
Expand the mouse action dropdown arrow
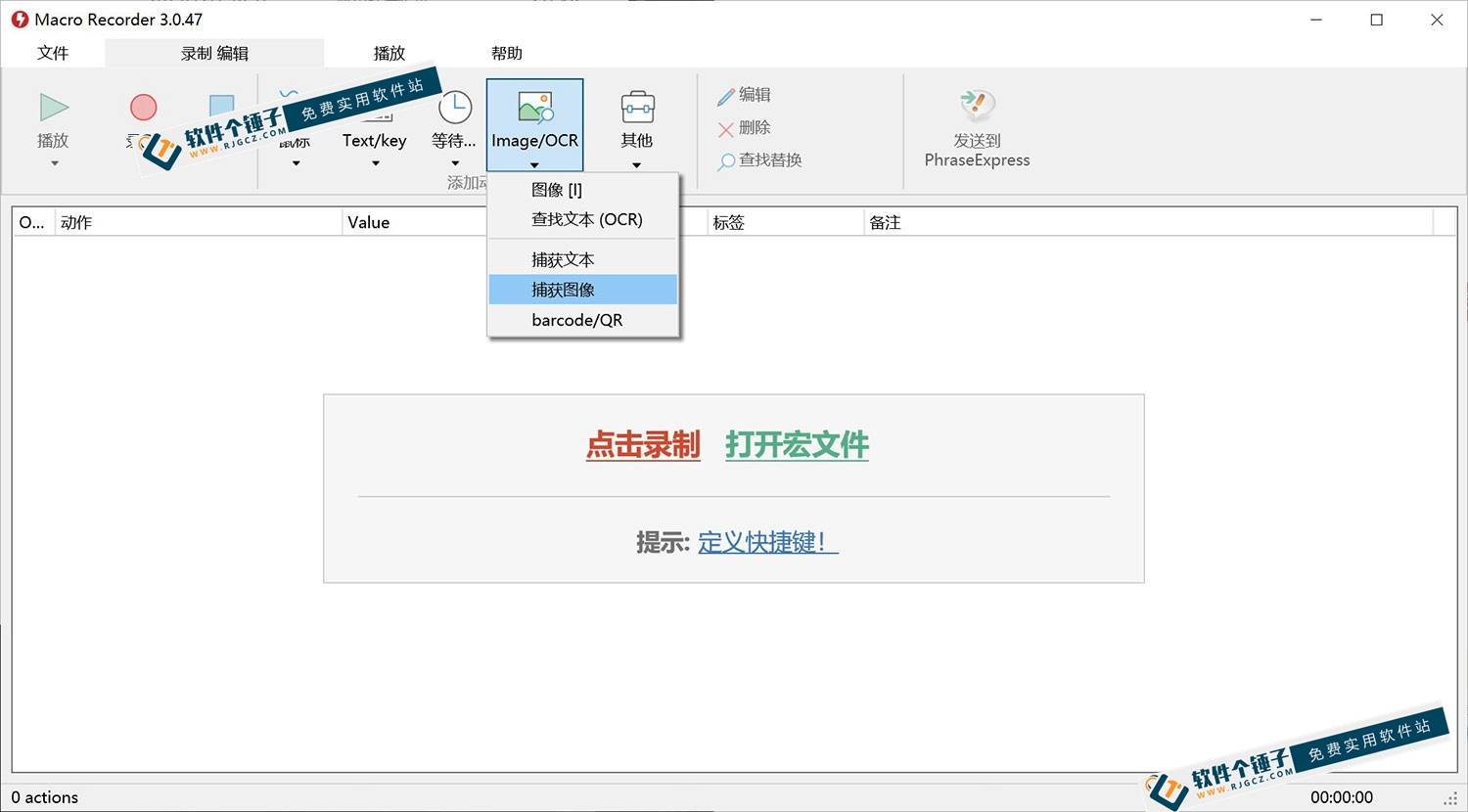296,163
